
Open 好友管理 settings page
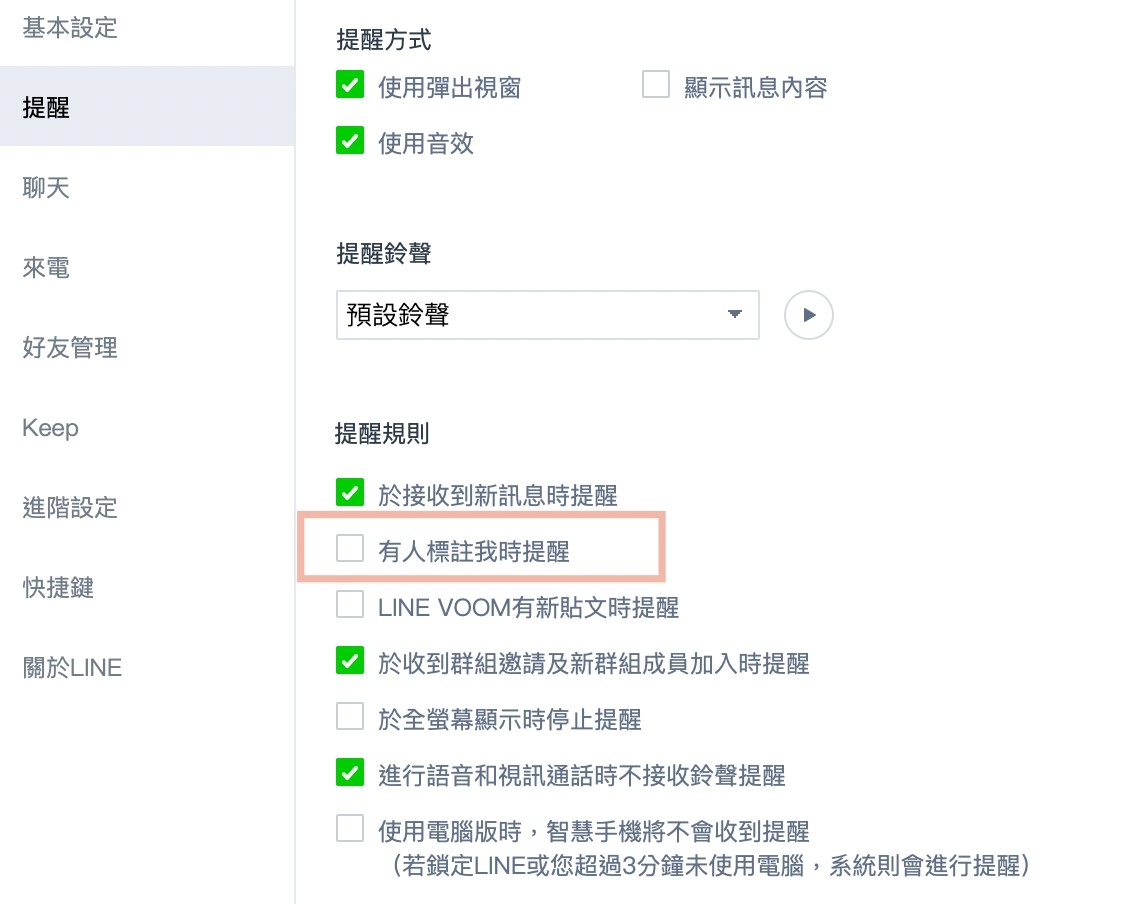click(70, 347)
